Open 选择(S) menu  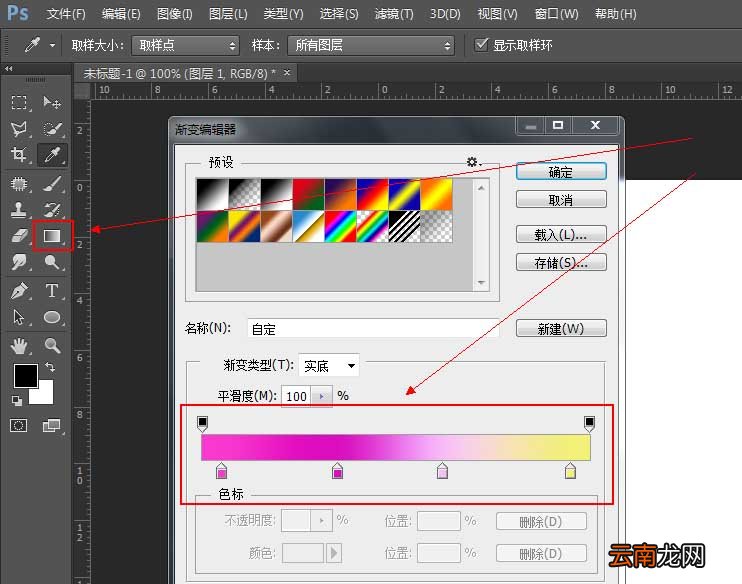pos(339,14)
